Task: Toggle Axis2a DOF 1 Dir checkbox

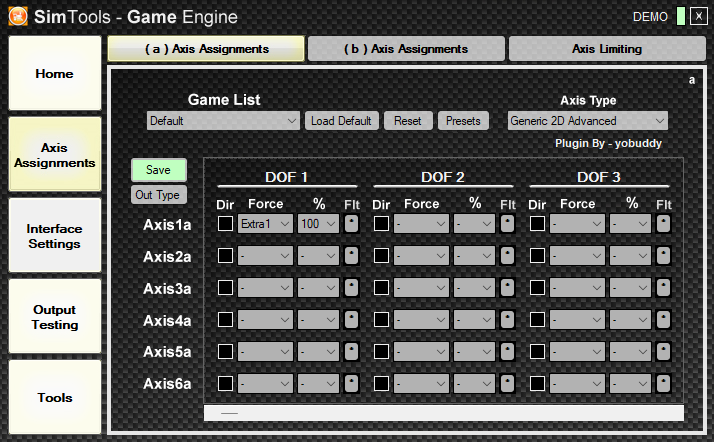Action: pos(225,255)
